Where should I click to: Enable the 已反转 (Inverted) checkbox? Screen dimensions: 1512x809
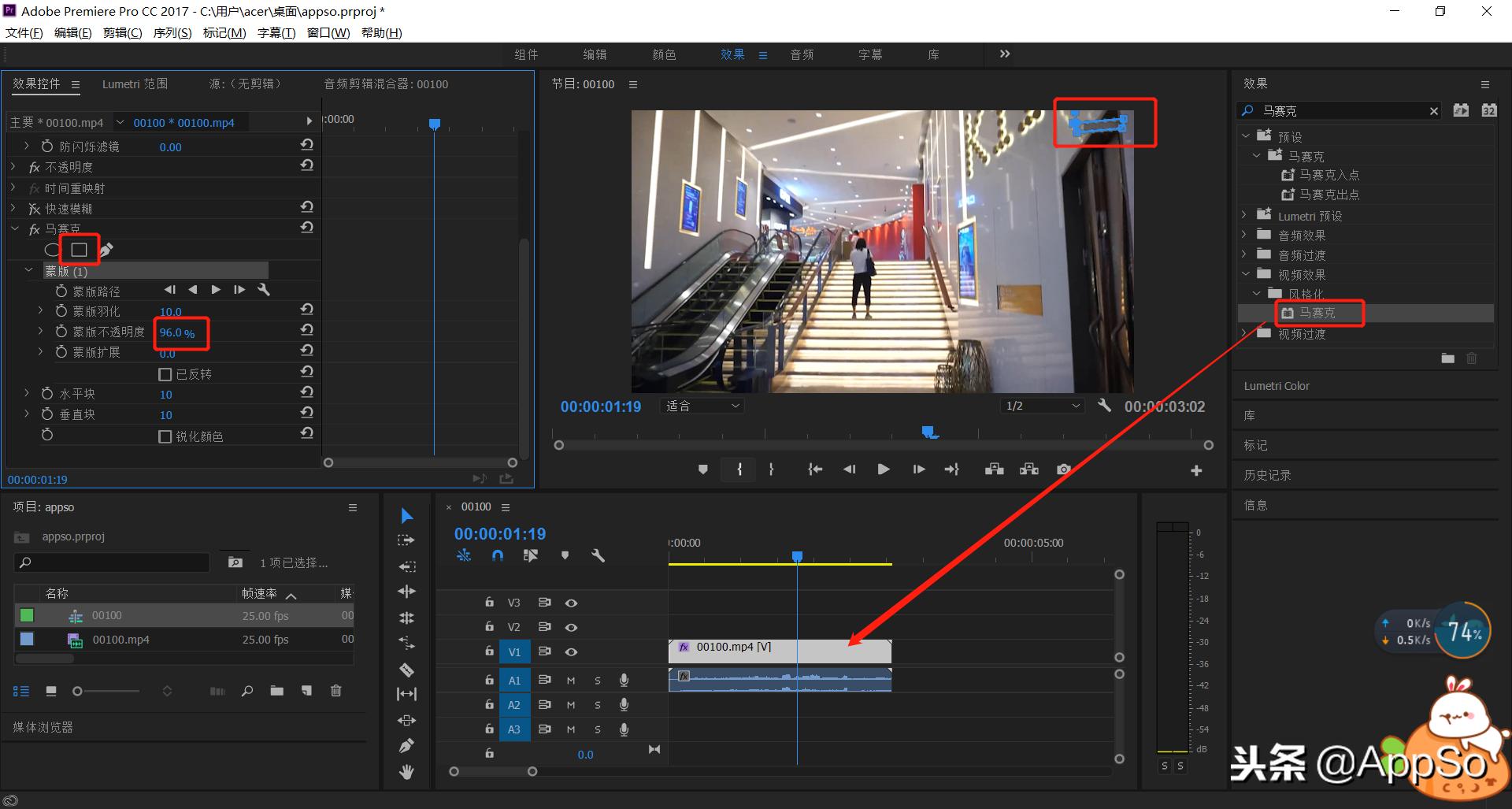pos(165,374)
